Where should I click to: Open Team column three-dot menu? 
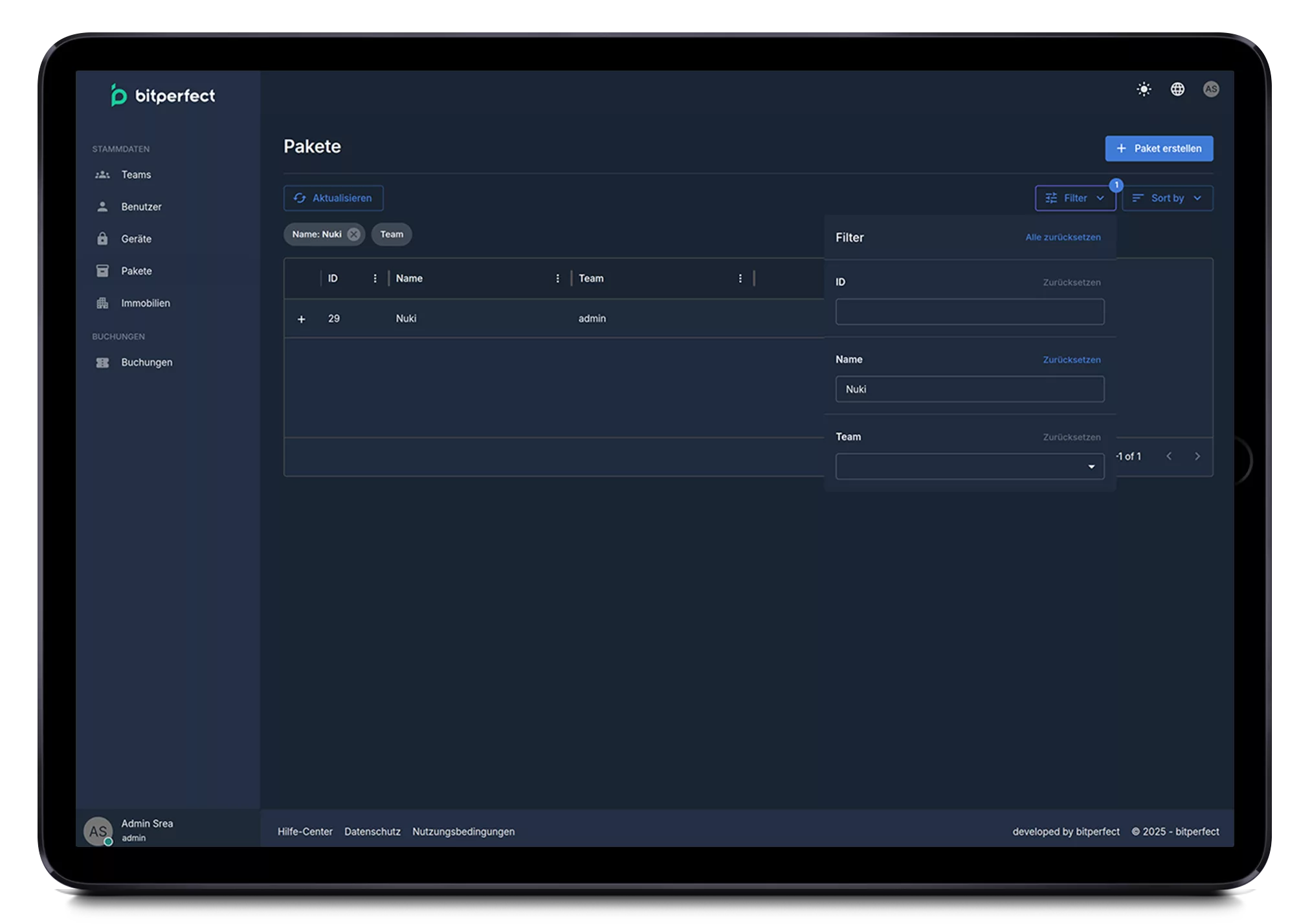[x=740, y=278]
